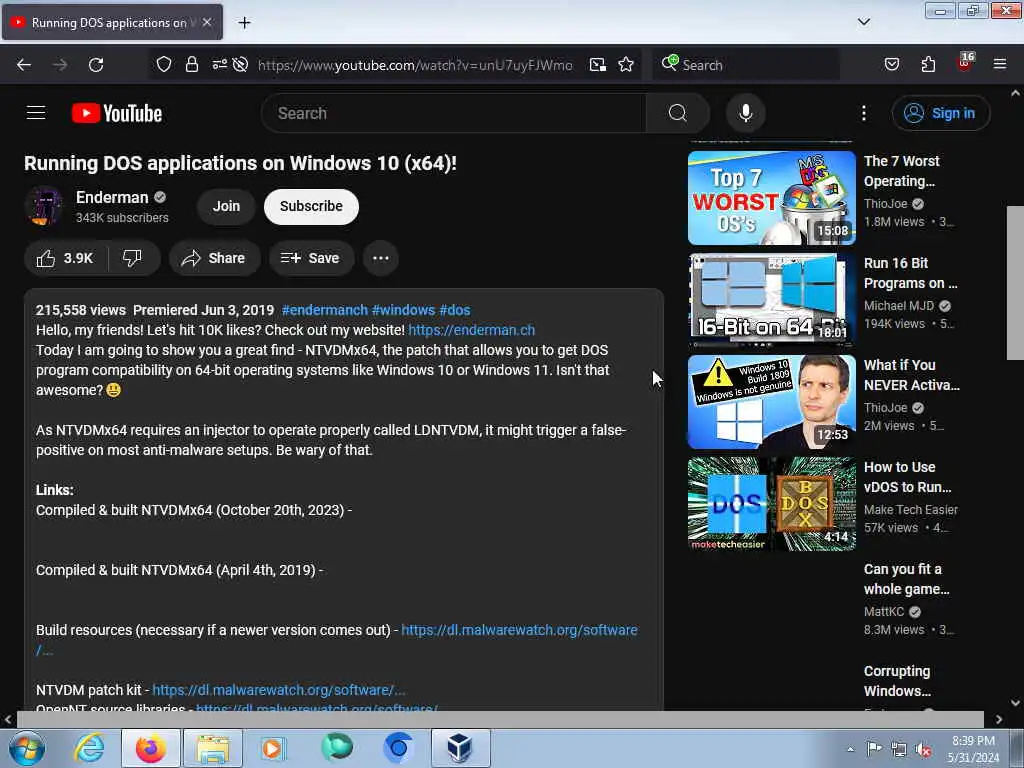The width and height of the screenshot is (1024, 768).
Task: Open site permissions icon in address bar
Action: [x=219, y=65]
